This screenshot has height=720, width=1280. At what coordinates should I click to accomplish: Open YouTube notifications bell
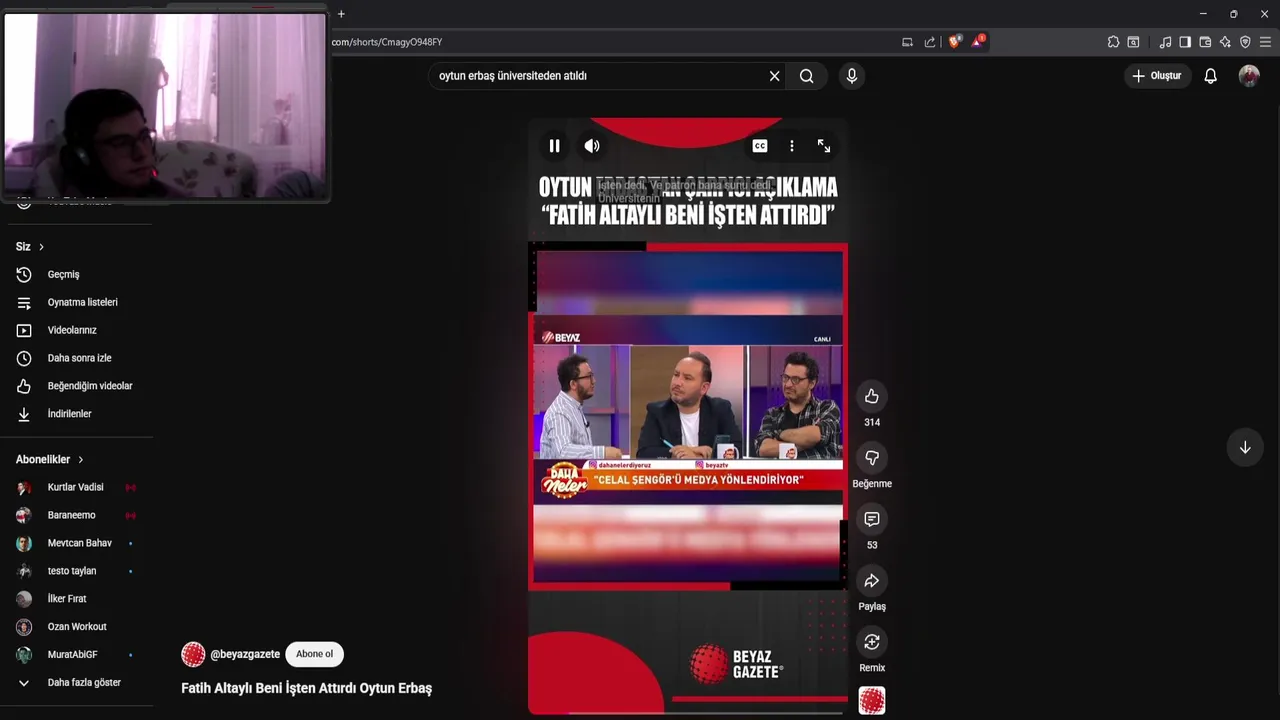[x=1210, y=76]
